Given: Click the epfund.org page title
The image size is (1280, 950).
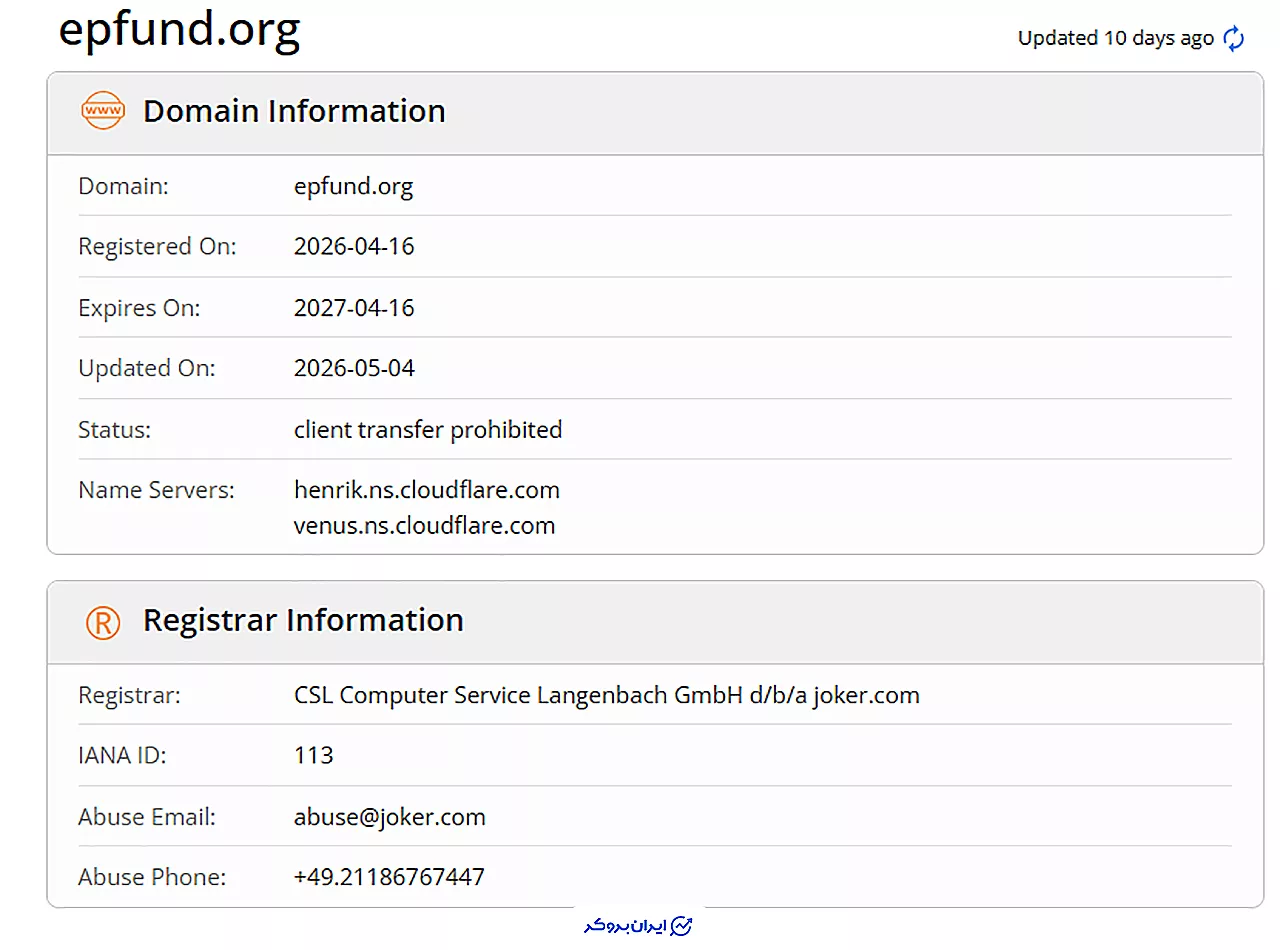Looking at the screenshot, I should (180, 30).
